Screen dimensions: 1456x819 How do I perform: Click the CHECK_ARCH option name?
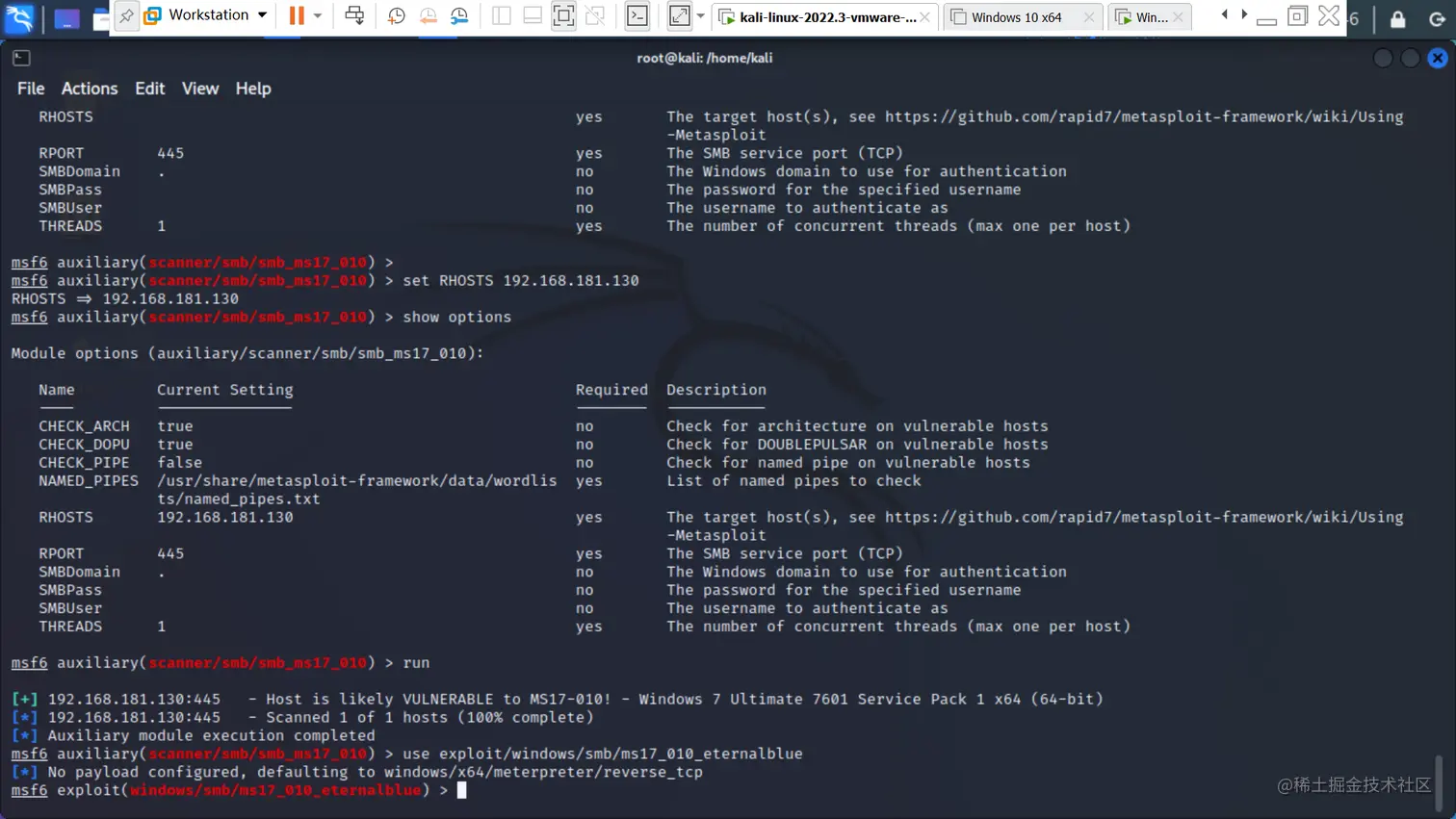(84, 426)
